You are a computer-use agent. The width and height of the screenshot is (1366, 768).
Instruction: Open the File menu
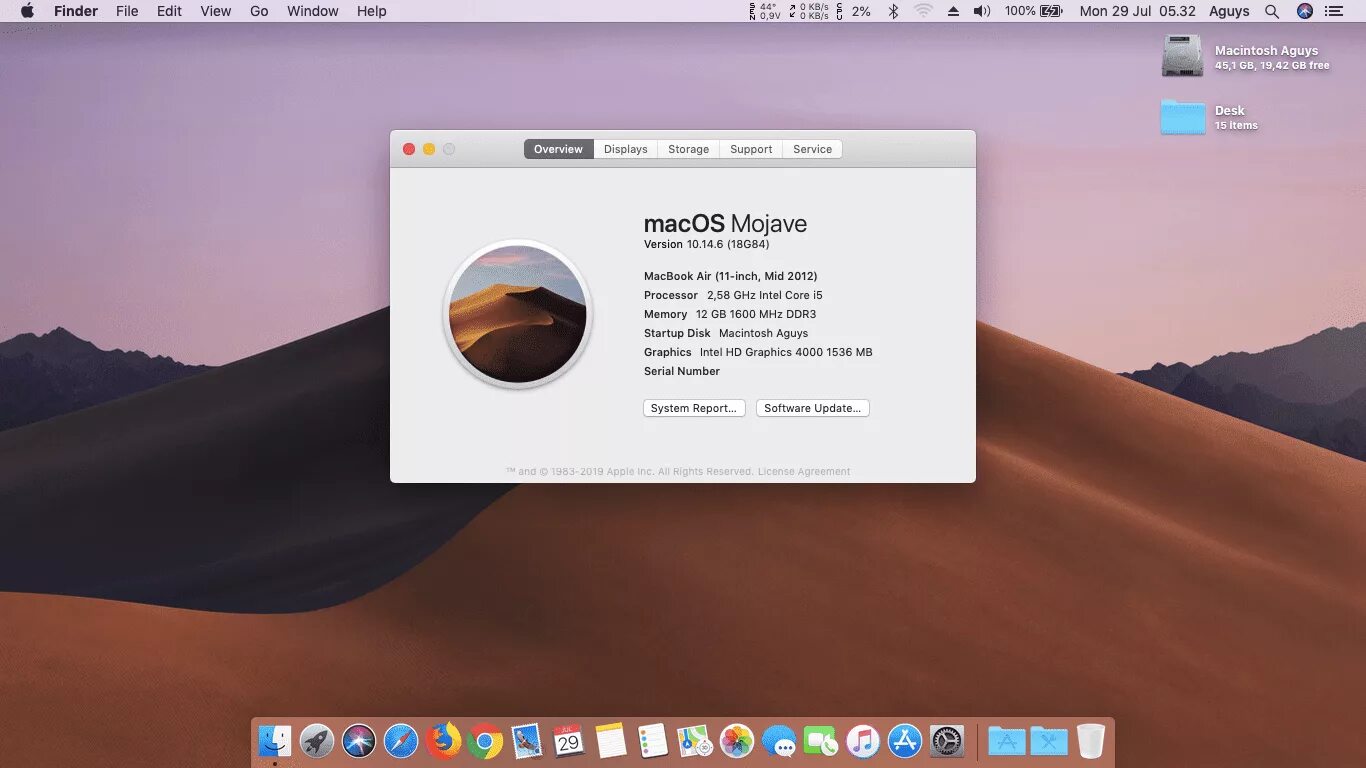[127, 11]
